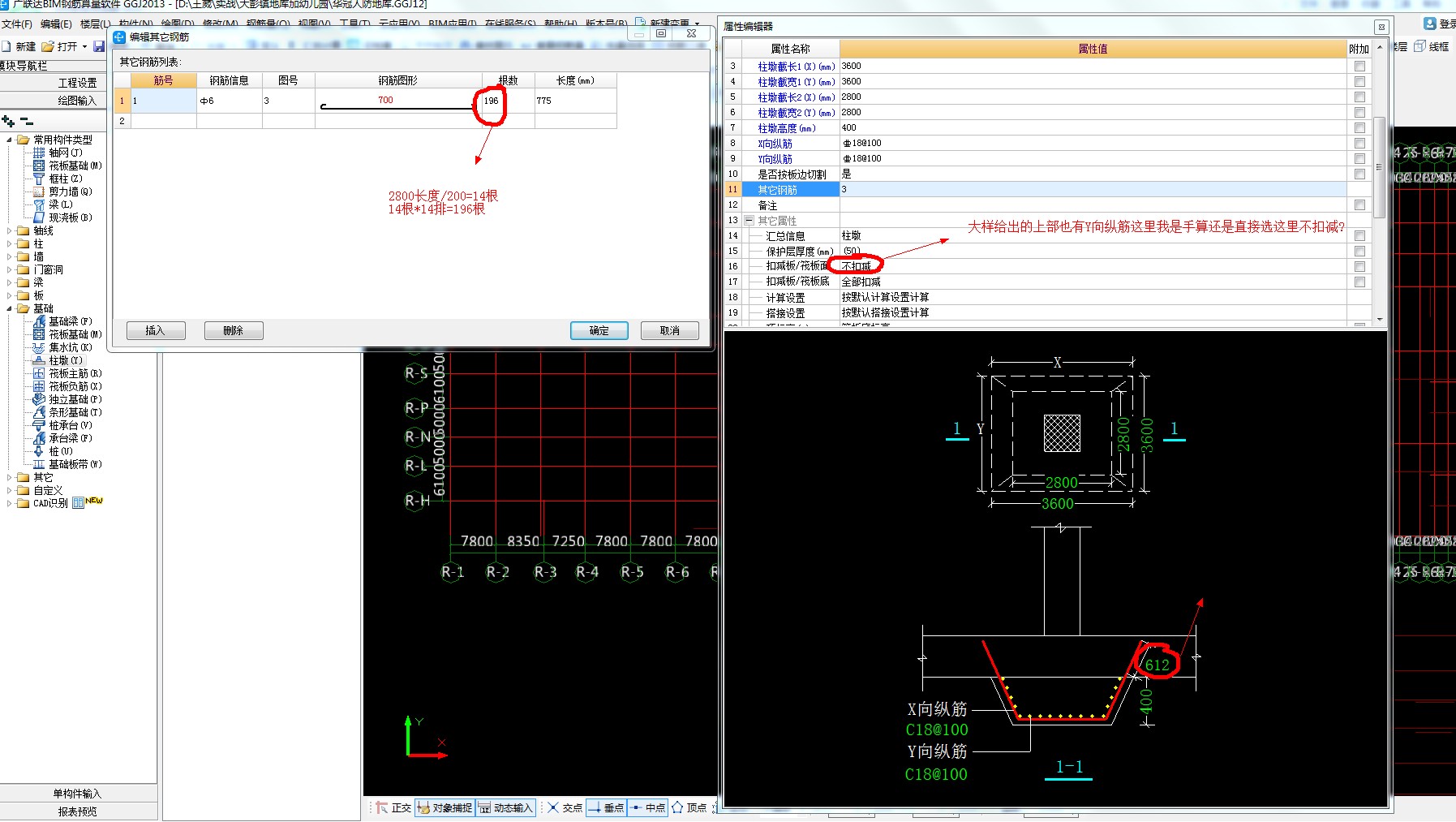1456x822 pixels.
Task: Toggle 对象捕捉 object snap
Action: (x=445, y=808)
